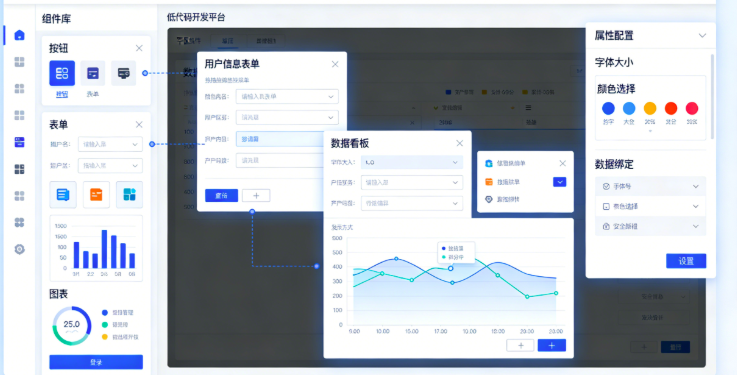Click the yellow legend item beside donut chart
The width and height of the screenshot is (737, 375).
pyautogui.click(x=120, y=337)
